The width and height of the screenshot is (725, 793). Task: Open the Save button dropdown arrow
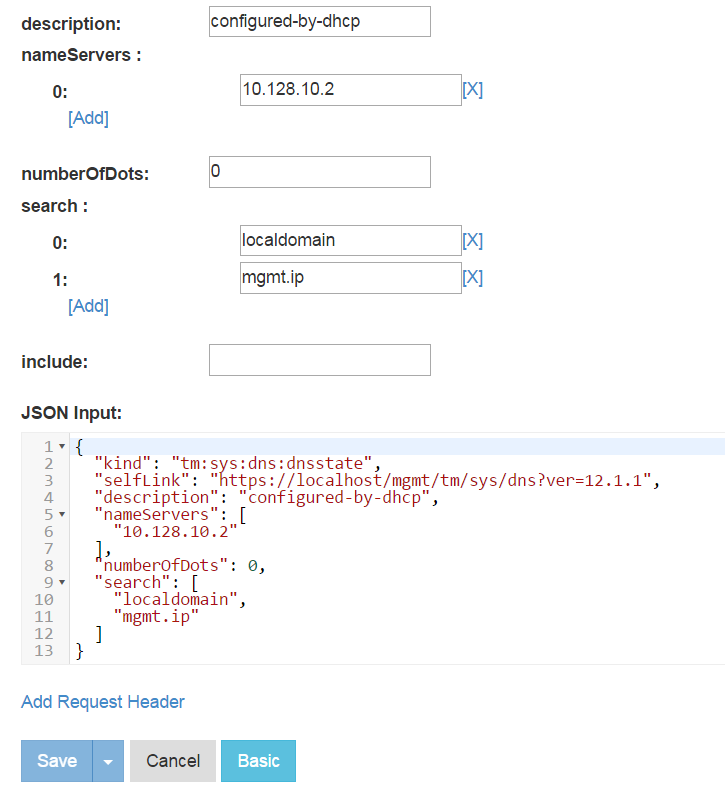click(108, 761)
